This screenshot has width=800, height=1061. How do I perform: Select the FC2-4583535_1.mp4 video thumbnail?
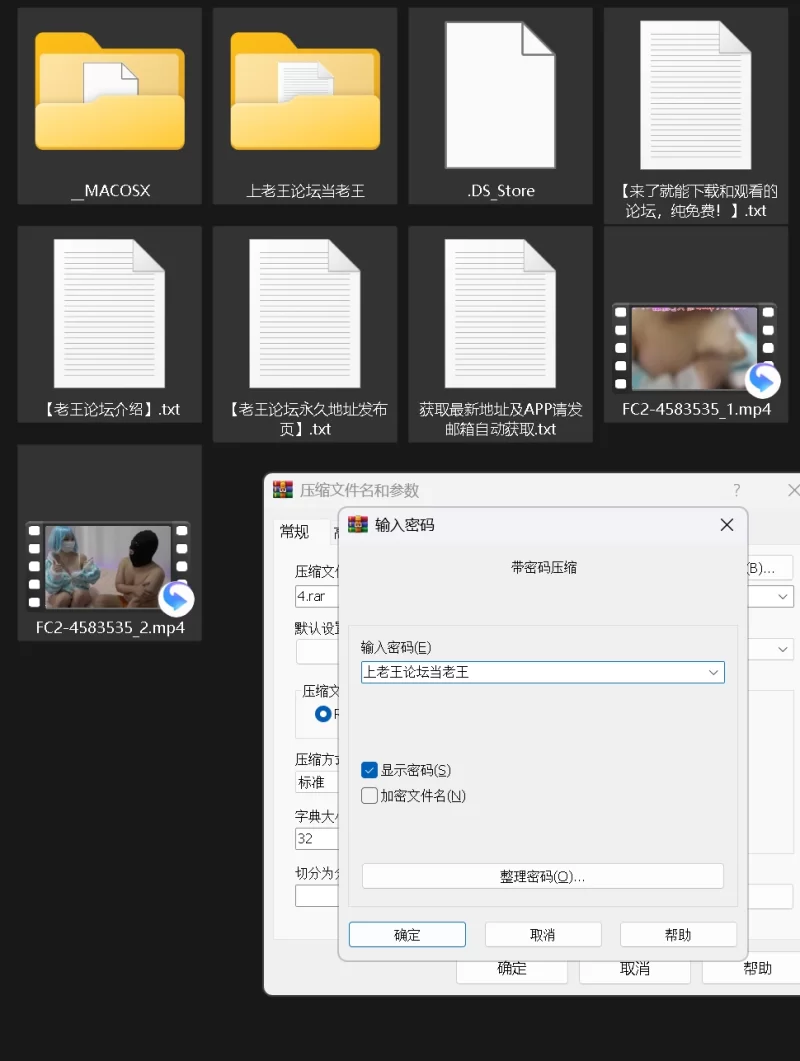coord(695,348)
